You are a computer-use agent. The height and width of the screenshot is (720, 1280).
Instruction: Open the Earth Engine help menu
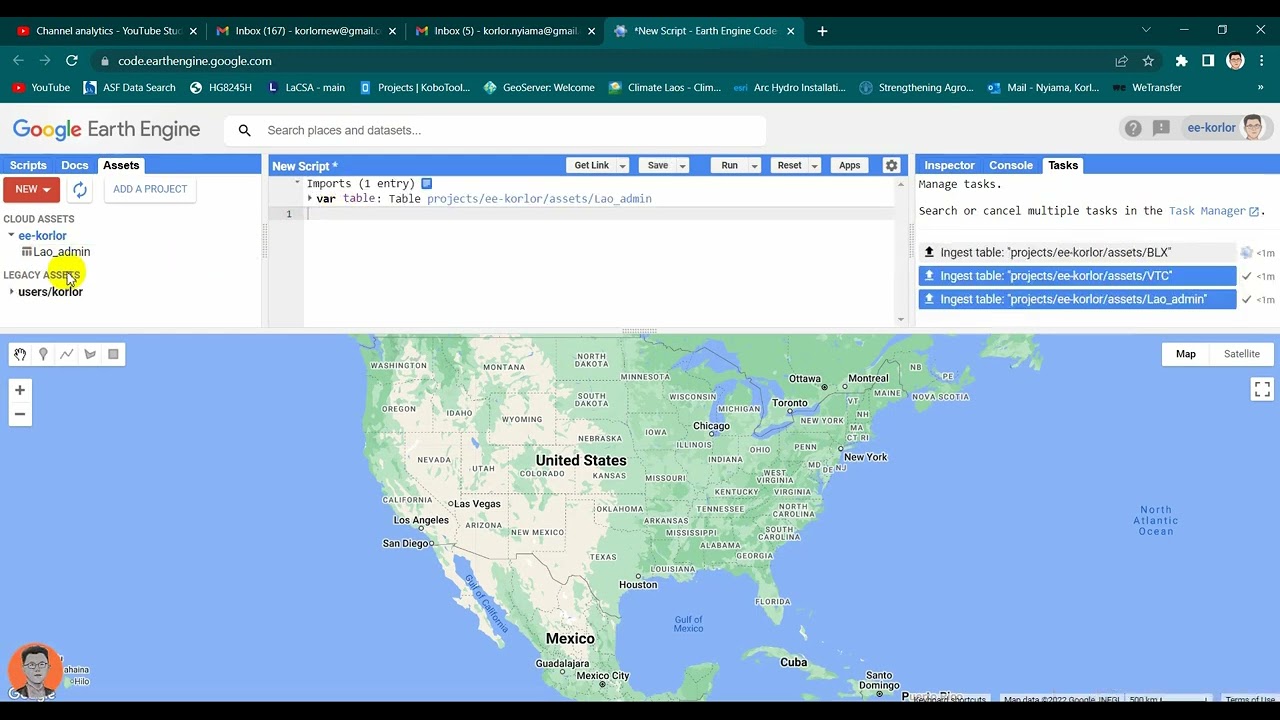[x=1132, y=128]
